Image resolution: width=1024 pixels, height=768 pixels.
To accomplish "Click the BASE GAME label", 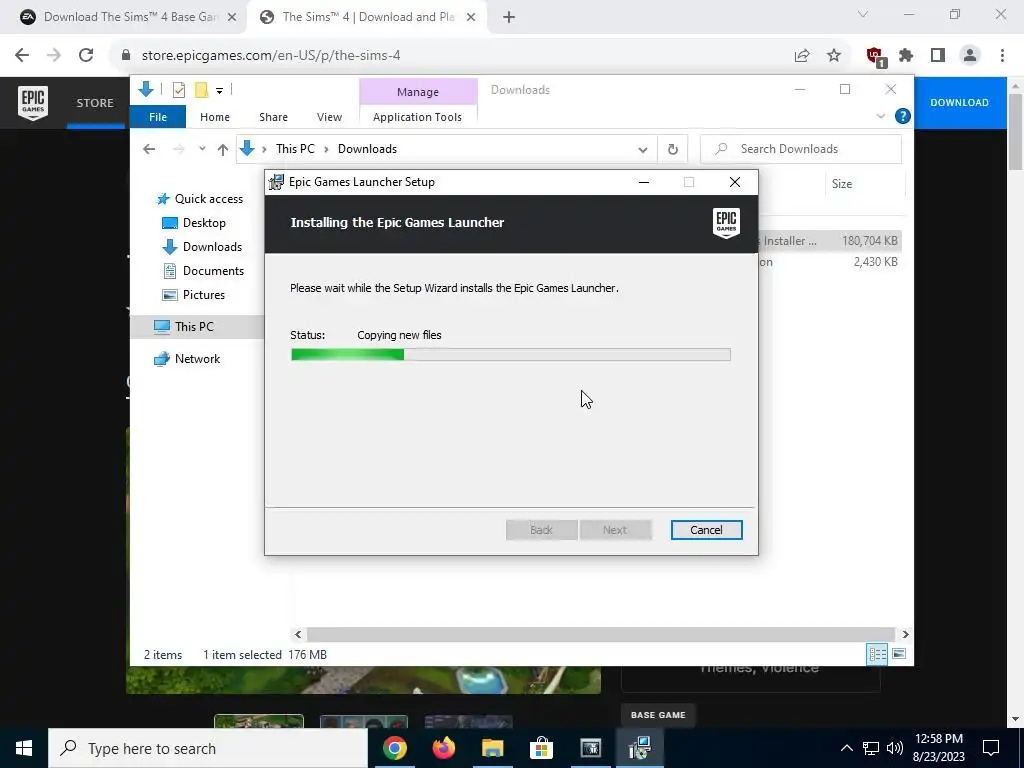I will [x=658, y=715].
